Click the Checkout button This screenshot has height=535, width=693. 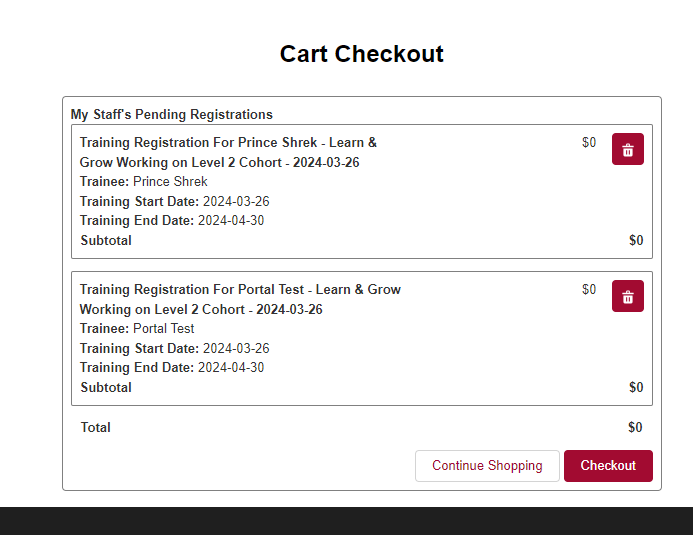(608, 466)
